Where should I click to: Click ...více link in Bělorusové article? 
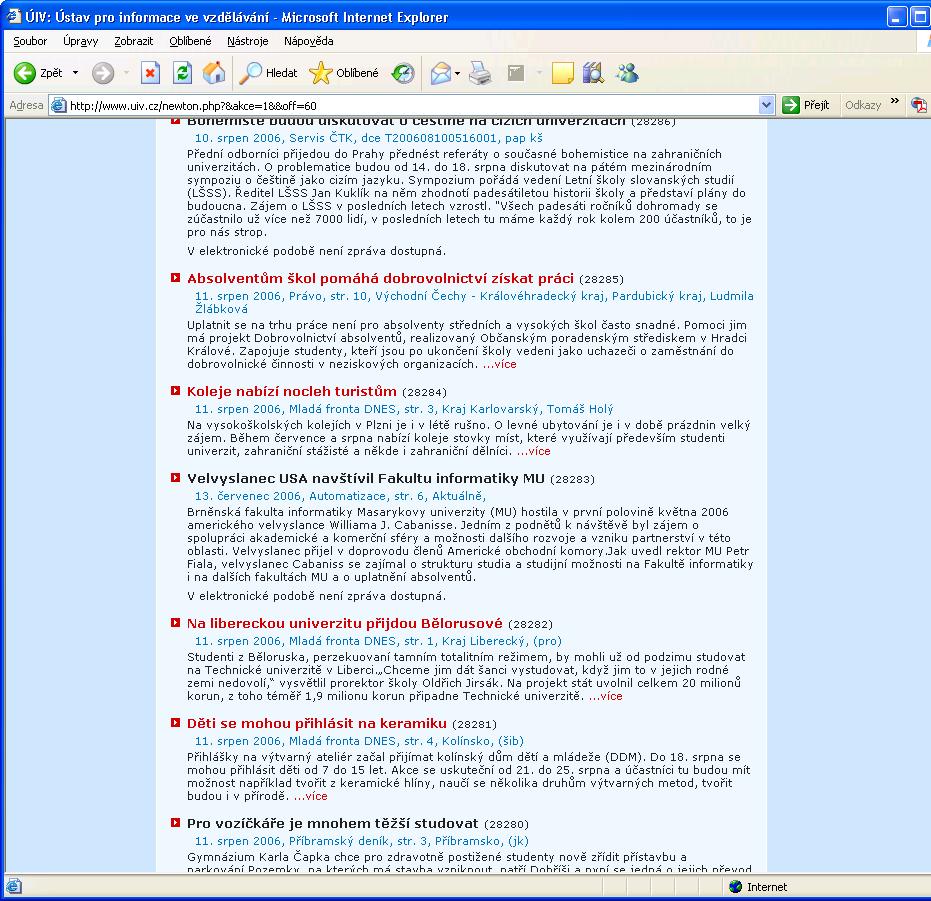[606, 696]
